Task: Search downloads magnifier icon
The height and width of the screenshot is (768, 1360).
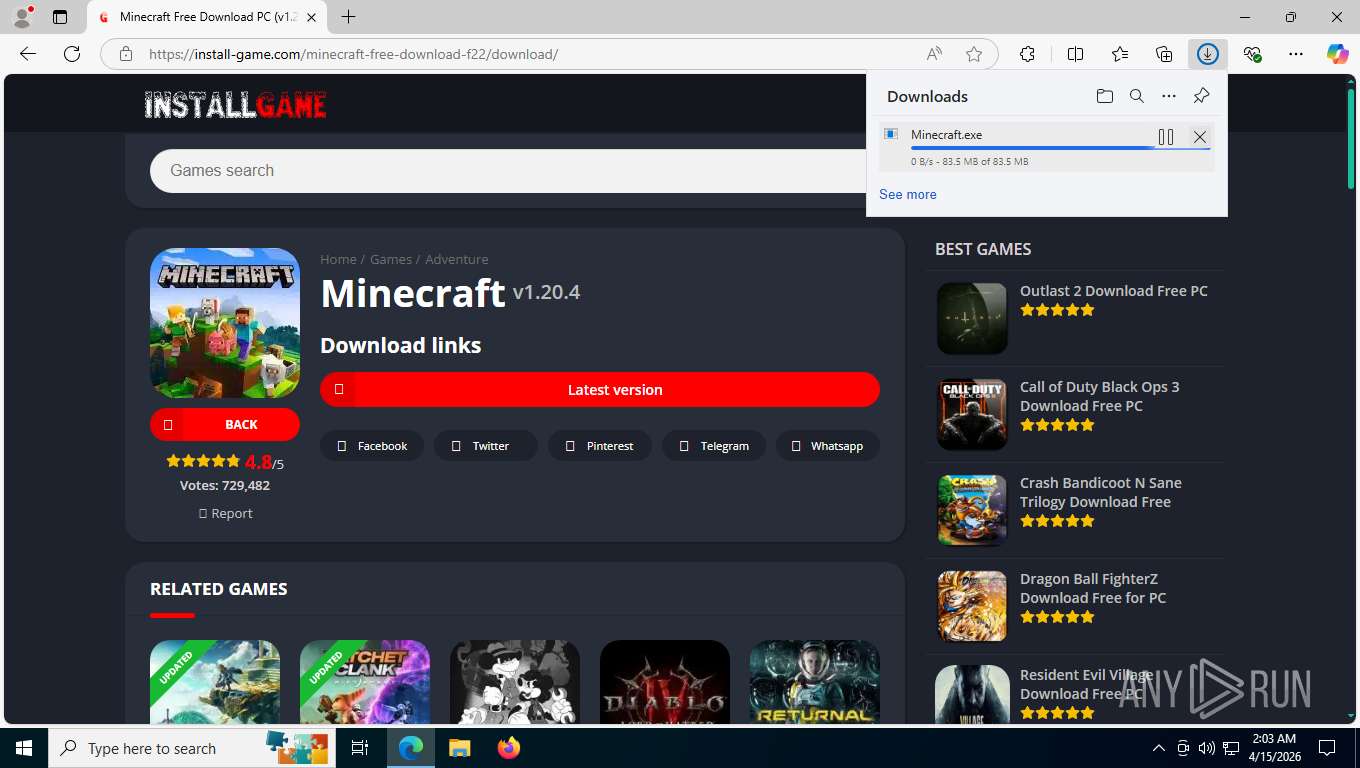Action: coord(1137,96)
